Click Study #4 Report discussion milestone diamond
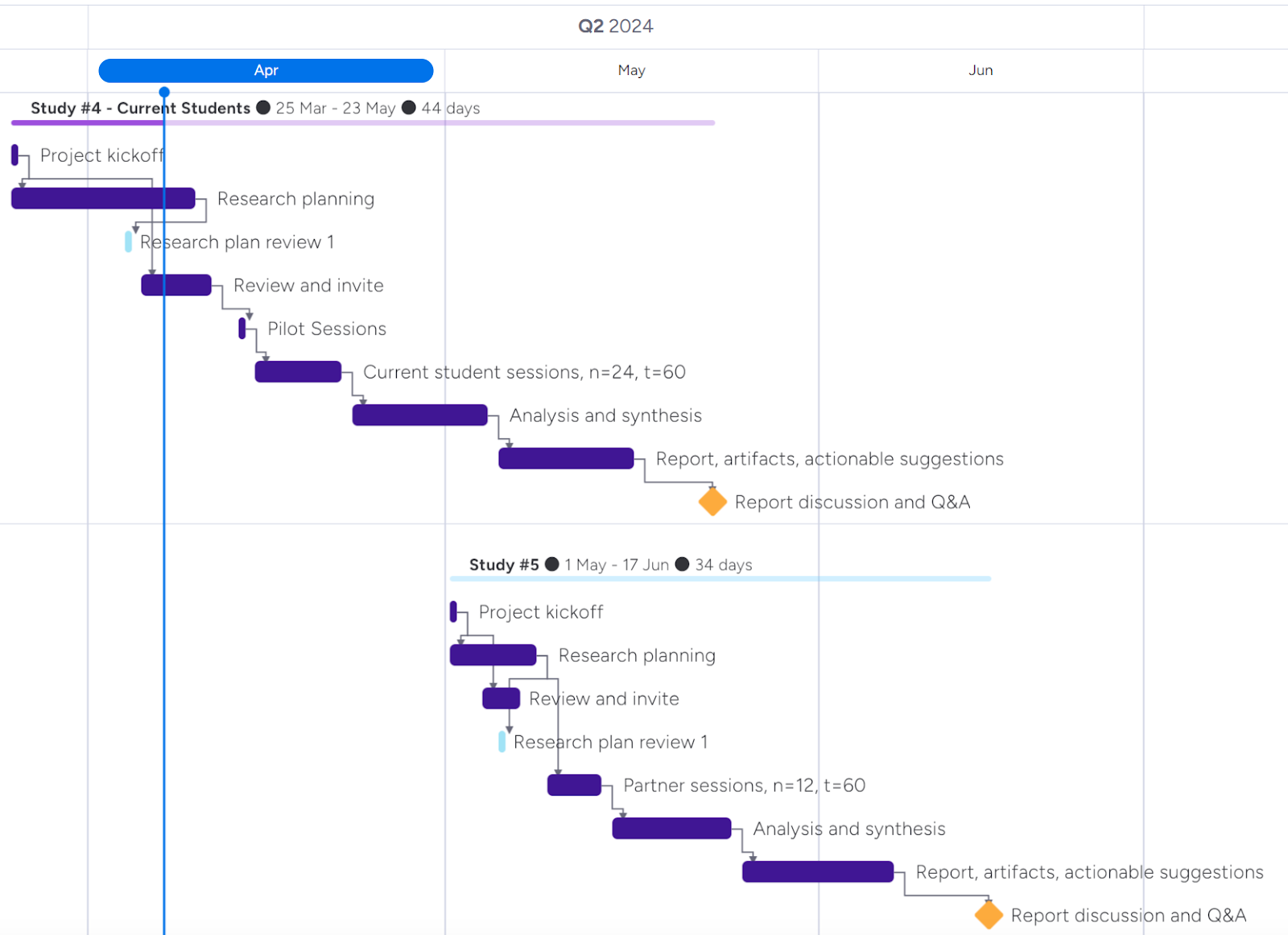Image resolution: width=1288 pixels, height=935 pixels. [712, 502]
